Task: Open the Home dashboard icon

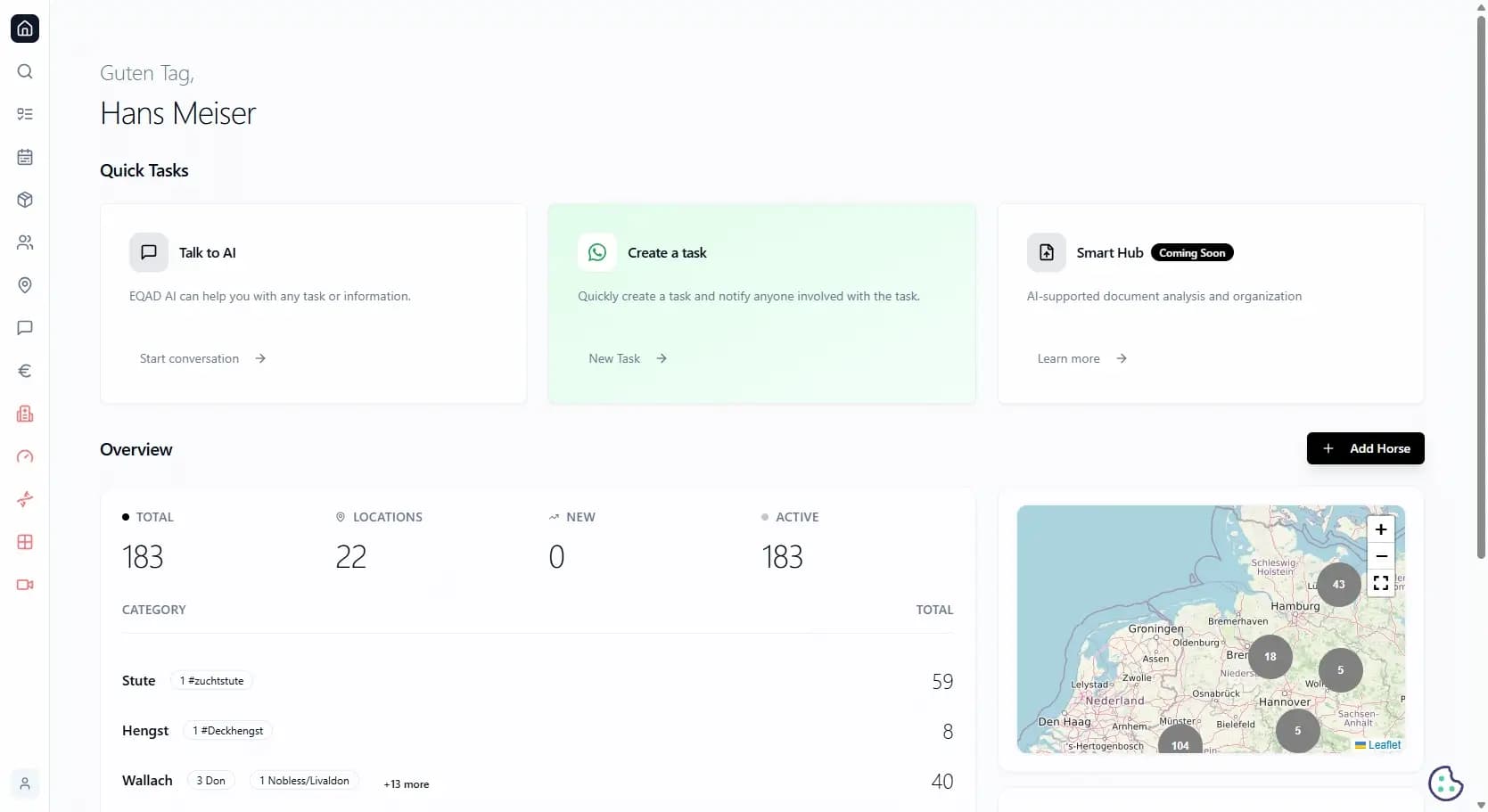Action: tap(24, 28)
